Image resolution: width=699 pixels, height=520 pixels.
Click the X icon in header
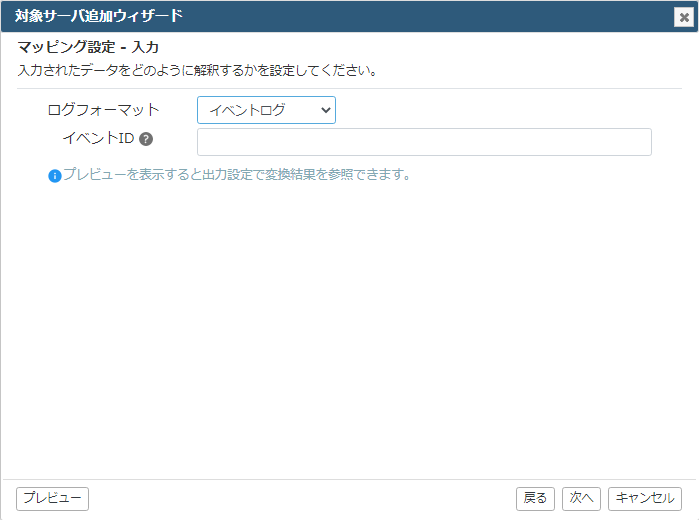pos(684,17)
